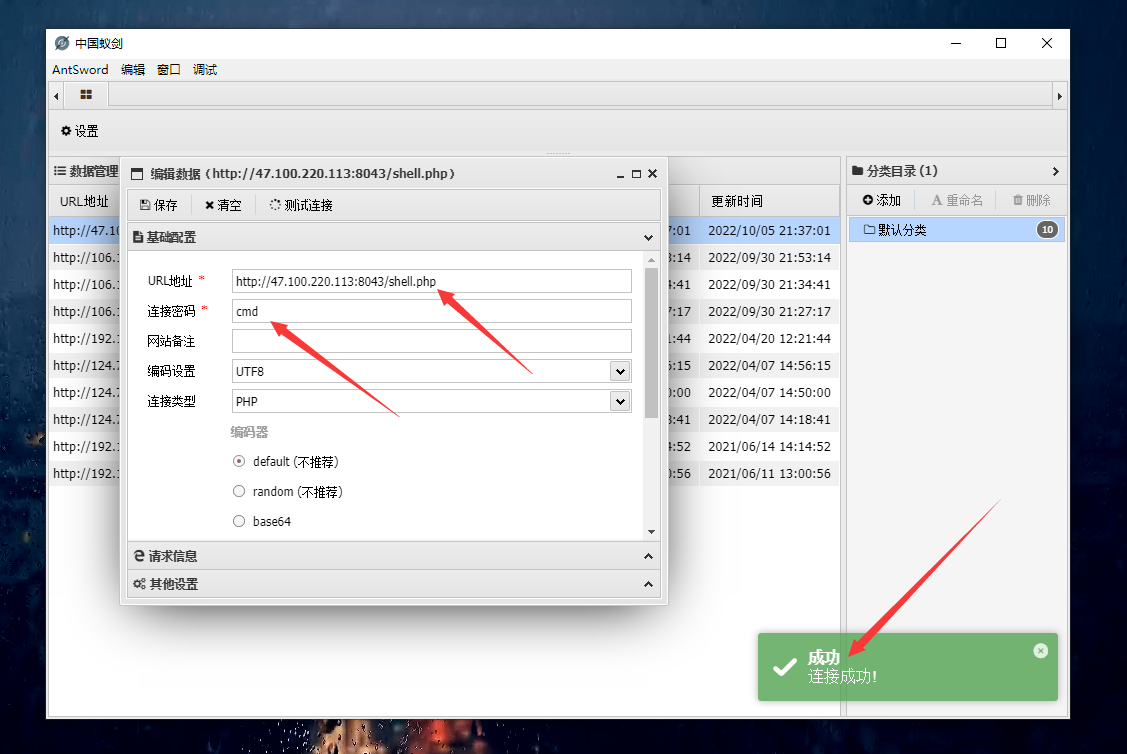Screen dimensions: 1127x754
Task: Close the 成功 notification toast
Action: click(1041, 651)
